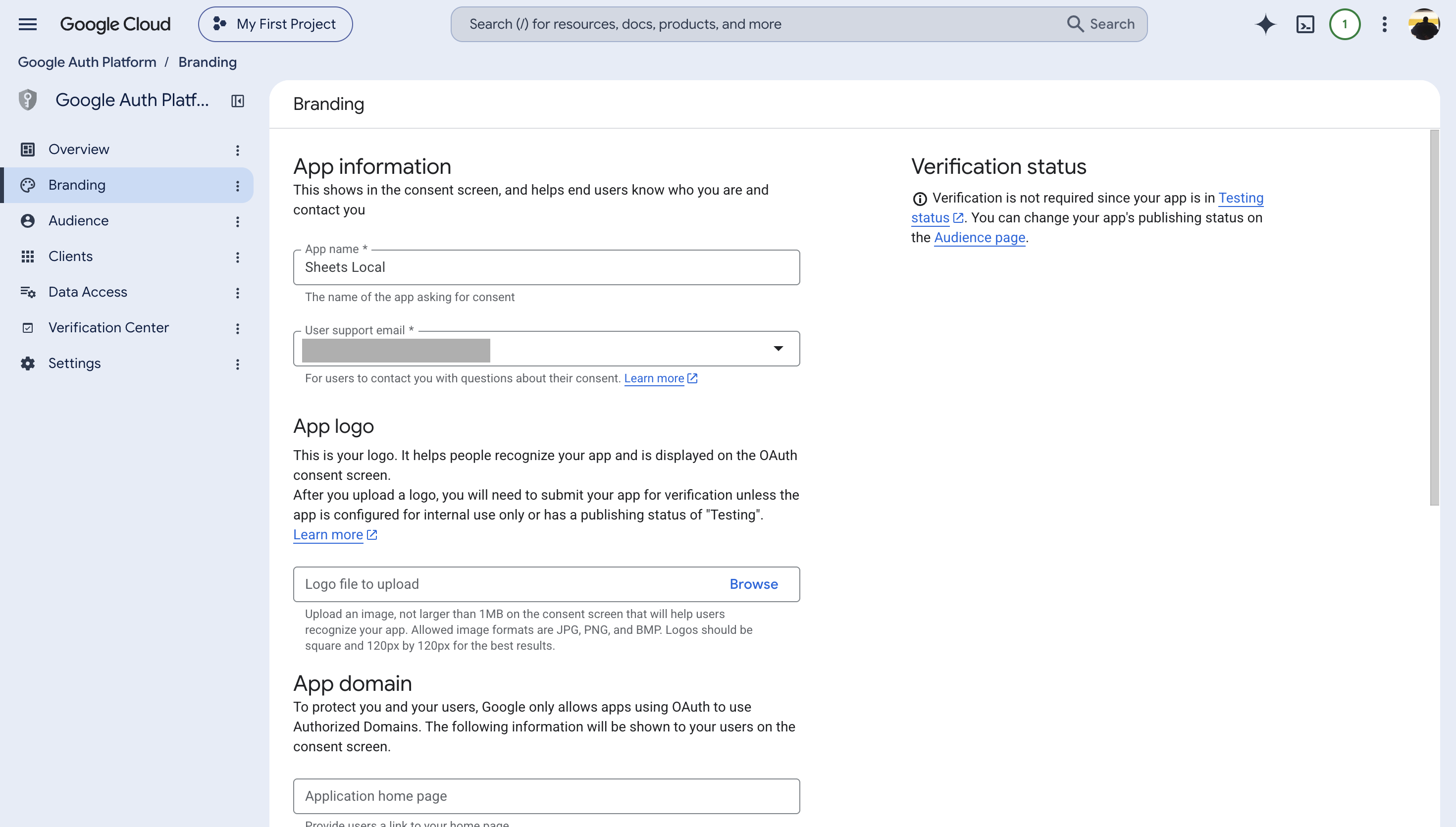Open the My First Project selector
1456x827 pixels.
pyautogui.click(x=275, y=24)
